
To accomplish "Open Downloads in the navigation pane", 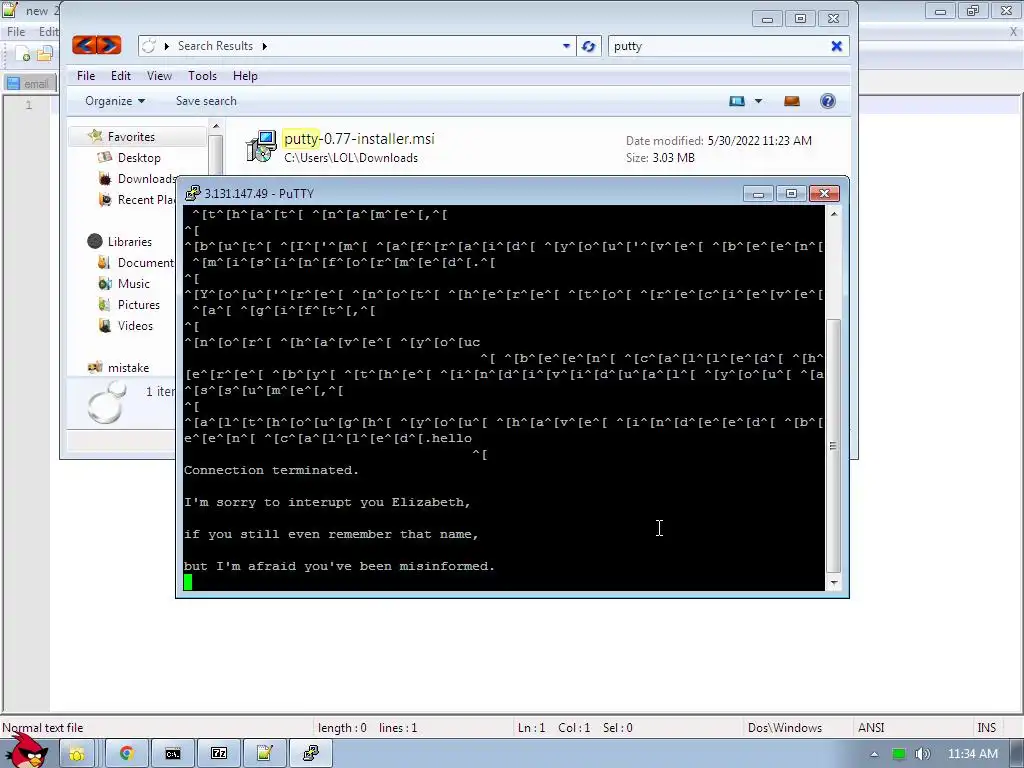I will point(145,178).
